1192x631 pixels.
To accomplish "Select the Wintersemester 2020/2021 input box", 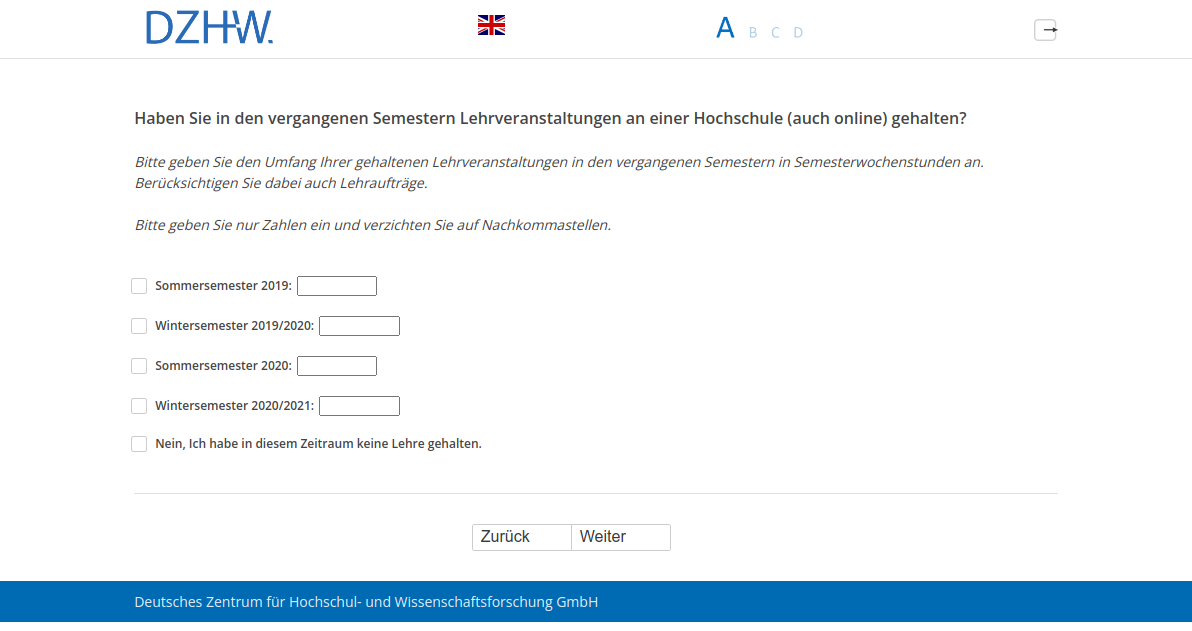I will click(359, 406).
